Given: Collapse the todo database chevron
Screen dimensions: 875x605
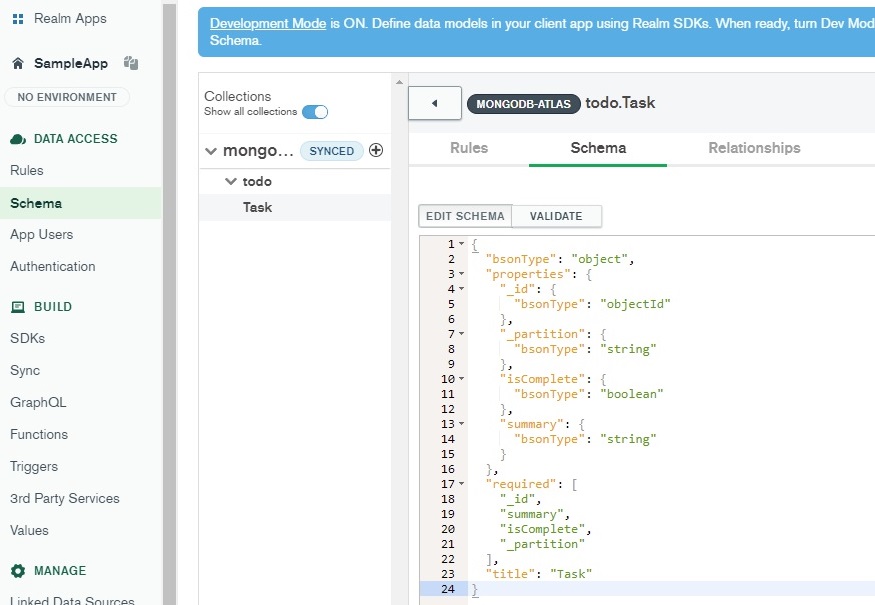Looking at the screenshot, I should point(230,181).
